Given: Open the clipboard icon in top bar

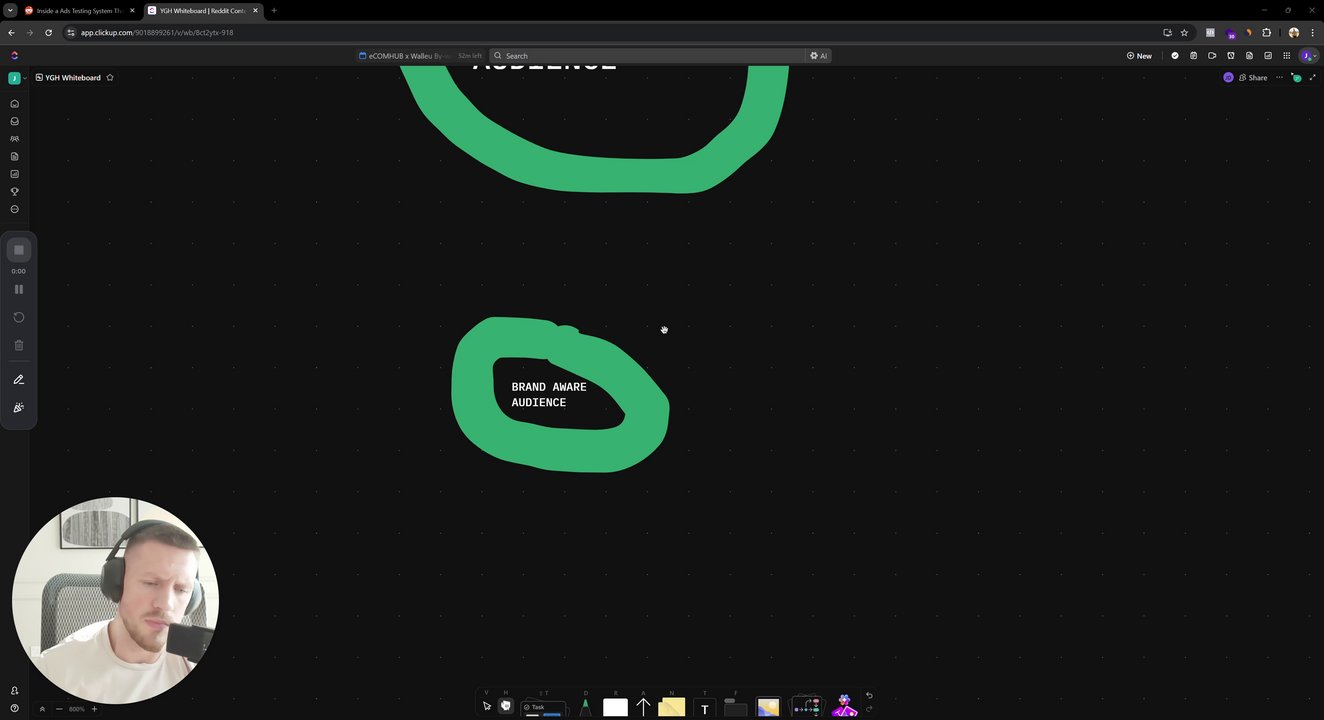Looking at the screenshot, I should (x=1193, y=56).
